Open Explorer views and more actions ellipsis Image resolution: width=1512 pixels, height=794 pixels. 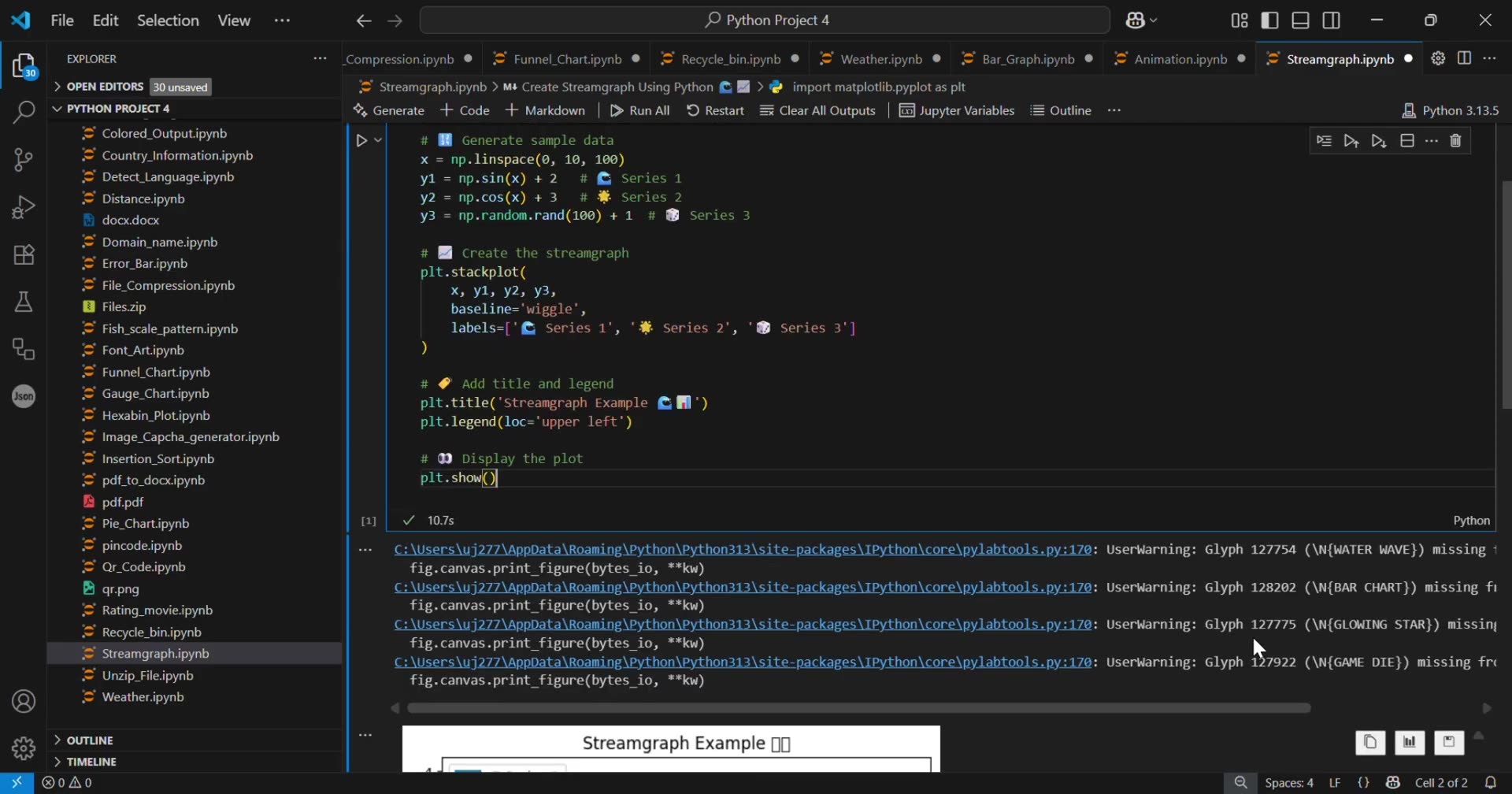pos(320,58)
